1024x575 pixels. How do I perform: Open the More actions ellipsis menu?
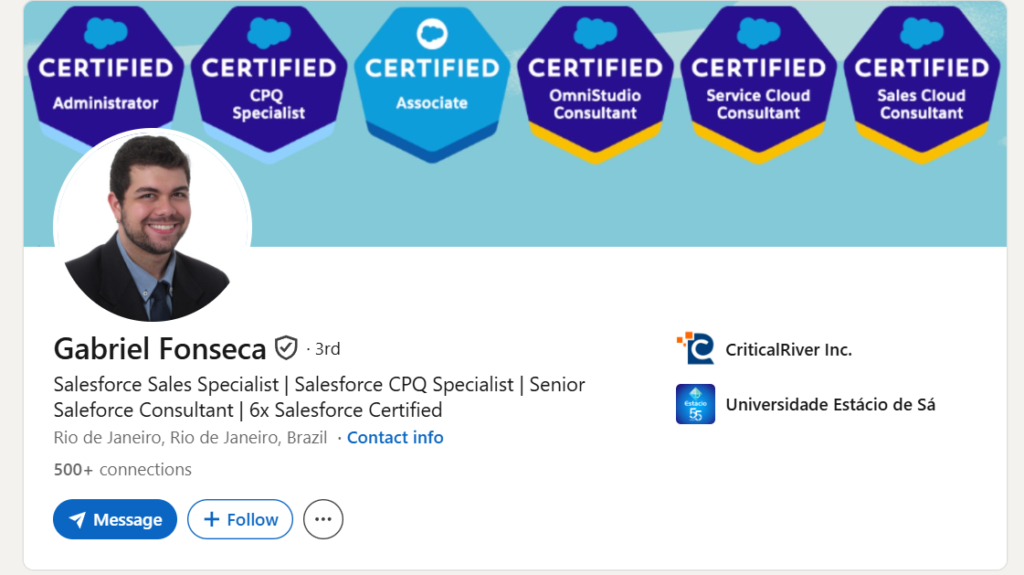pyautogui.click(x=323, y=520)
